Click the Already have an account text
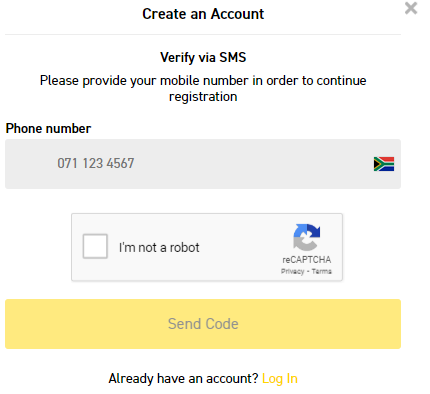The height and width of the screenshot is (394, 430). click(x=183, y=379)
